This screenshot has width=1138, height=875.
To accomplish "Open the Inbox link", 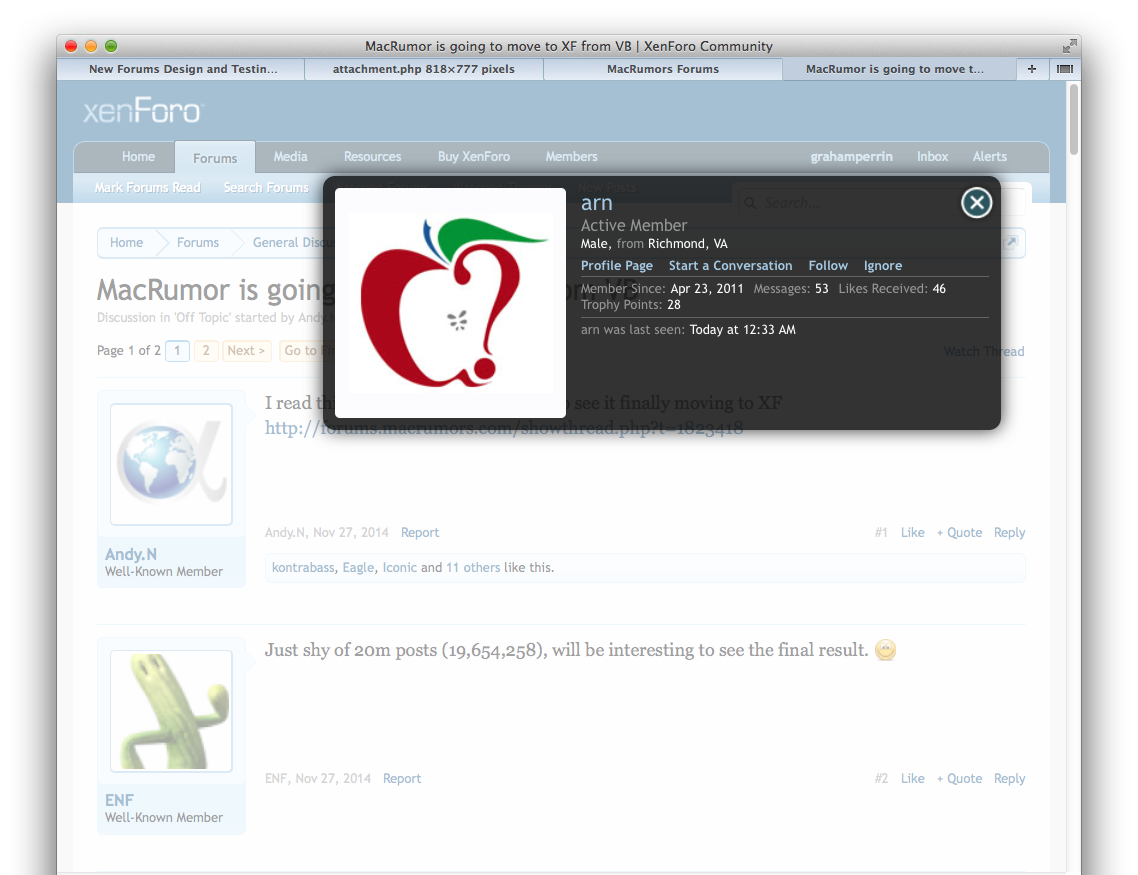I will (x=932, y=157).
